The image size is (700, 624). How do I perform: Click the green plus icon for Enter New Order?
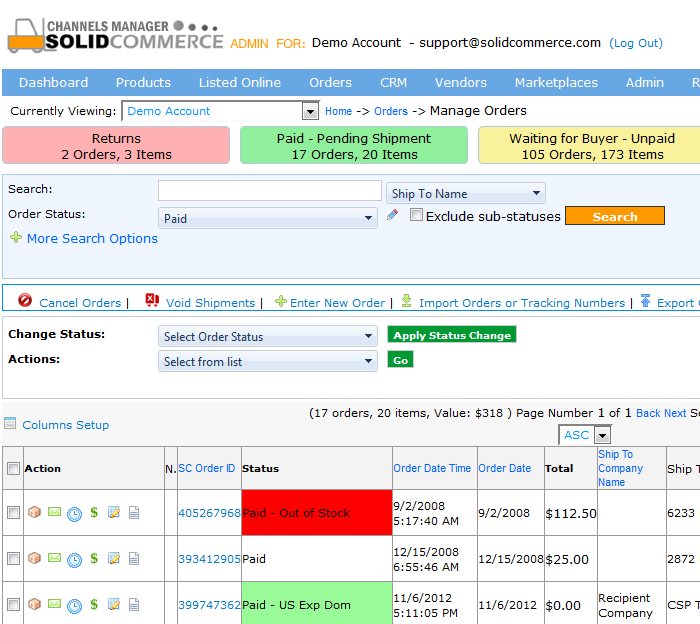[280, 301]
